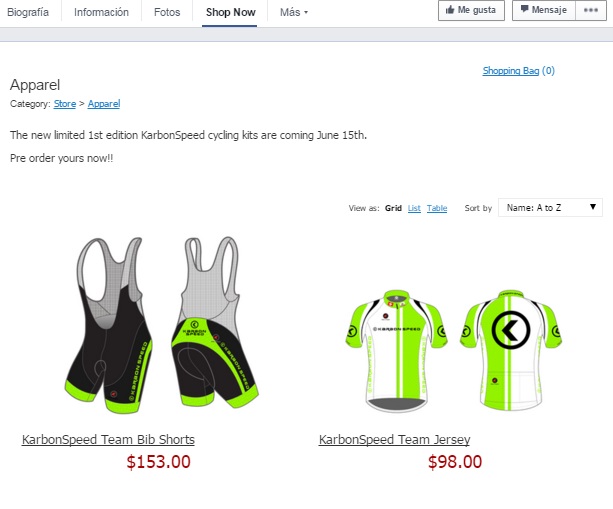Switch view to Table
This screenshot has width=613, height=509.
coord(437,208)
